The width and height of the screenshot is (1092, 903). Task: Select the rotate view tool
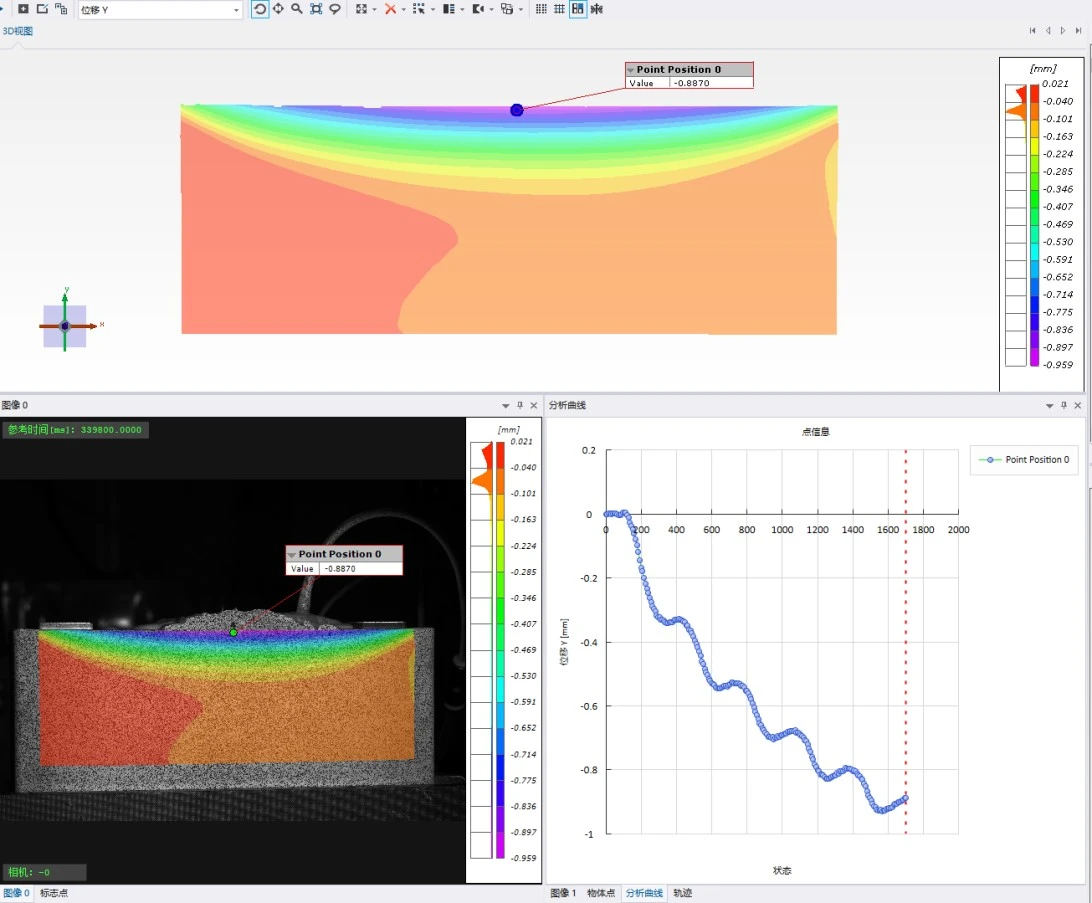point(260,9)
